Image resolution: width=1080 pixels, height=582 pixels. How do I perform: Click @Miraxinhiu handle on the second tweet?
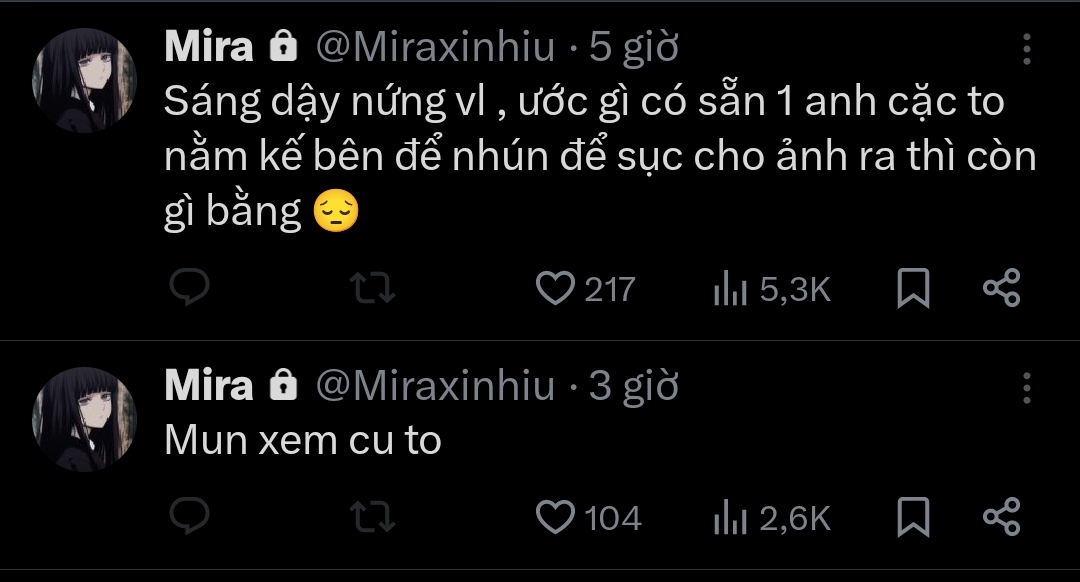pyautogui.click(x=435, y=385)
